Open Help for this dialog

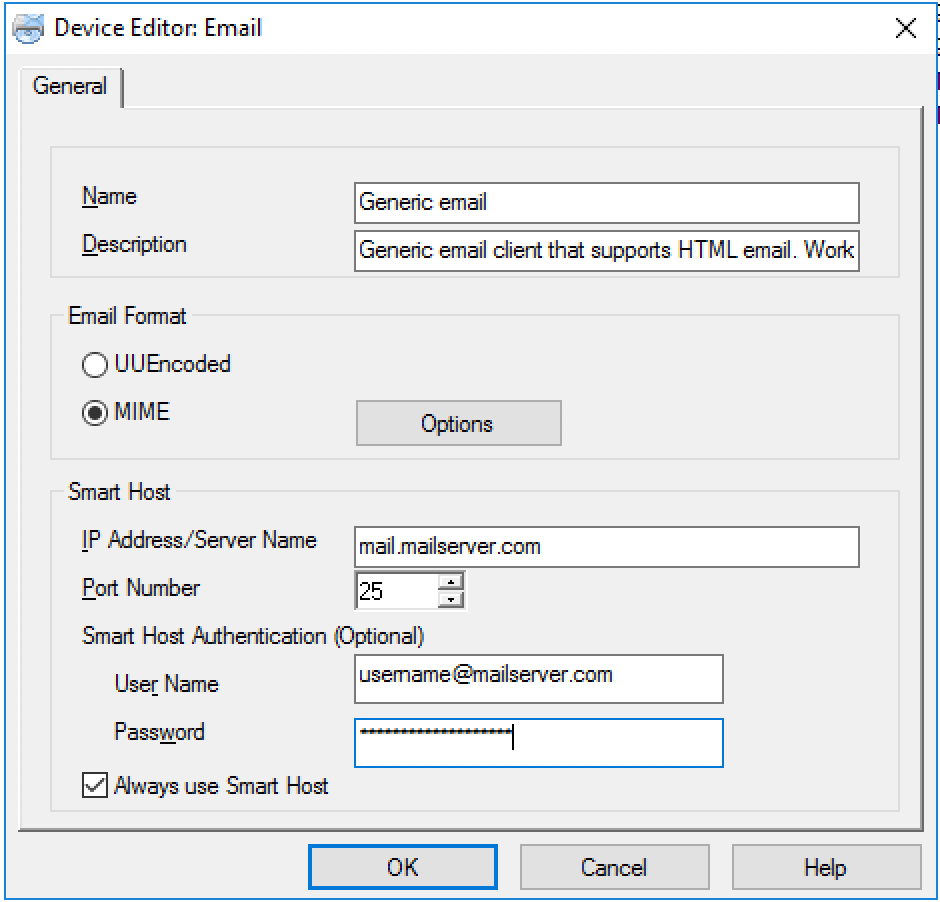[x=826, y=867]
